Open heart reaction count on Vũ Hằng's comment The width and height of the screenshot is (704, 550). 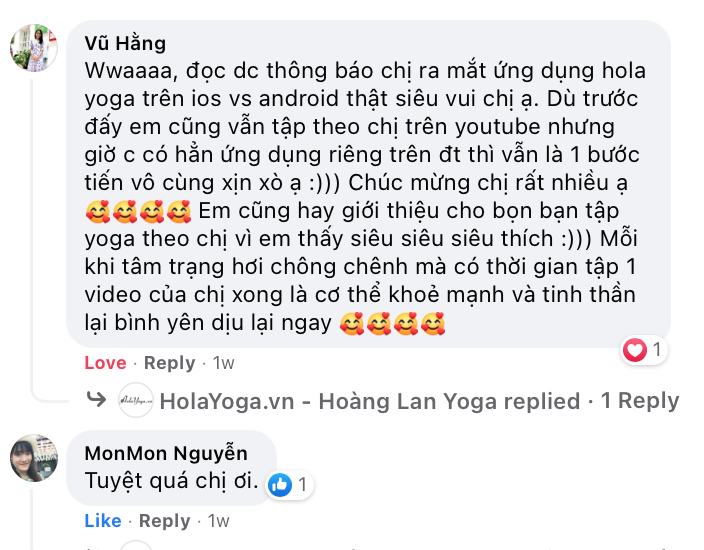[x=643, y=349]
